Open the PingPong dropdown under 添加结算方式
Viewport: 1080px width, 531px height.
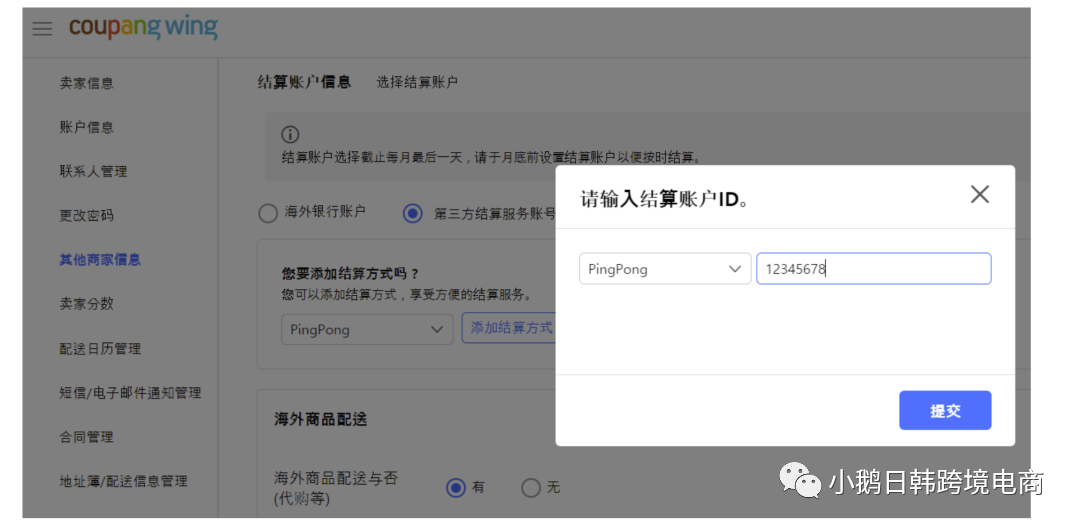367,329
